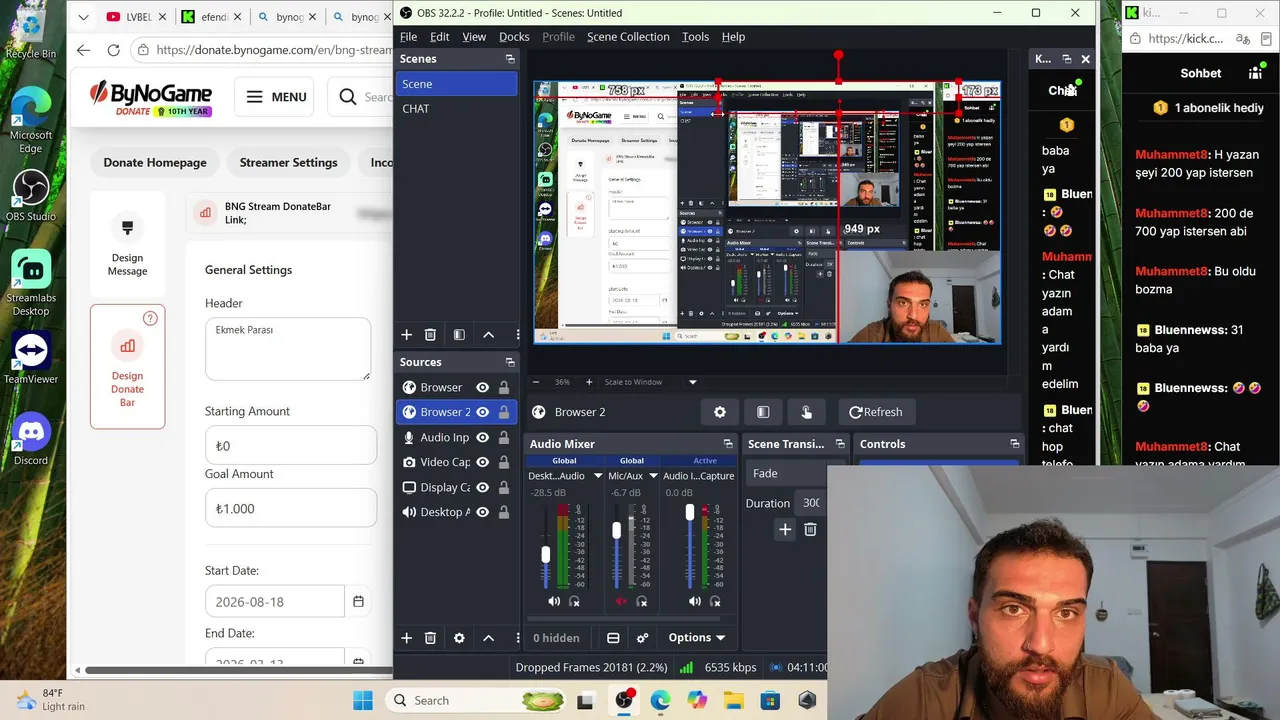Open filters for Browser 2 source
Viewport: 1280px width, 720px height.
(x=763, y=412)
